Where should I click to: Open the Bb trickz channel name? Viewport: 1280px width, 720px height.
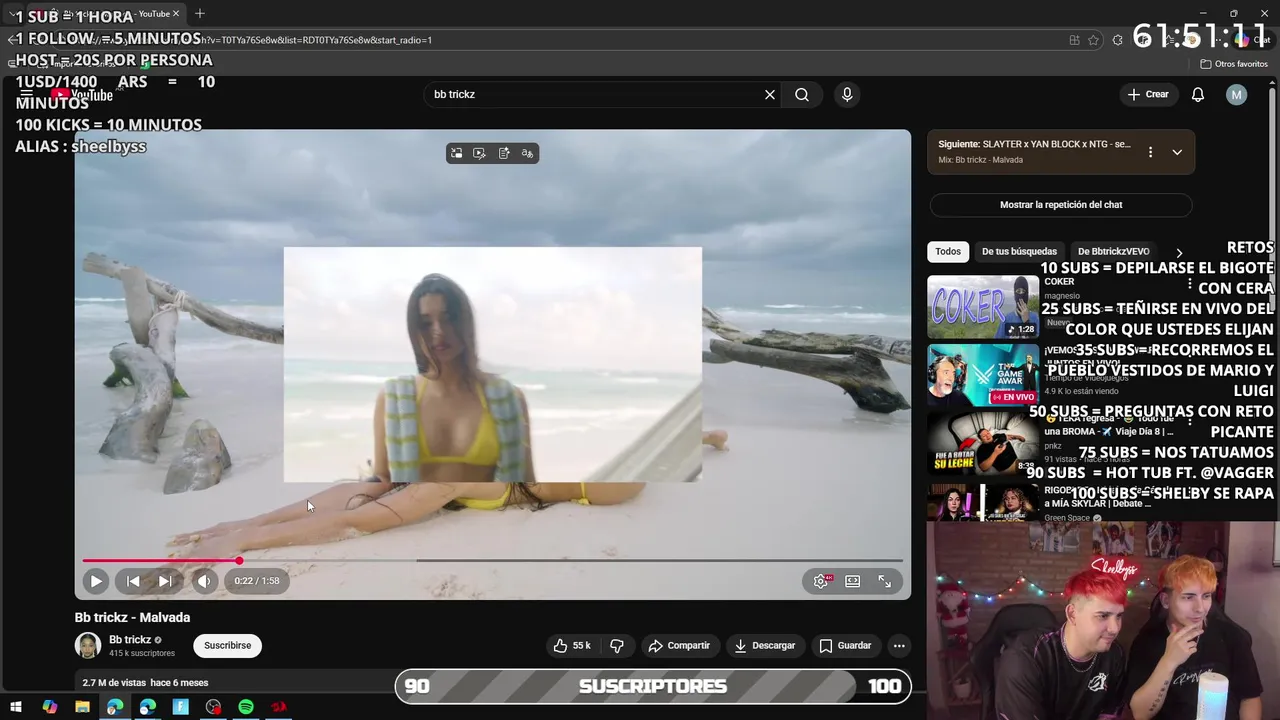130,640
